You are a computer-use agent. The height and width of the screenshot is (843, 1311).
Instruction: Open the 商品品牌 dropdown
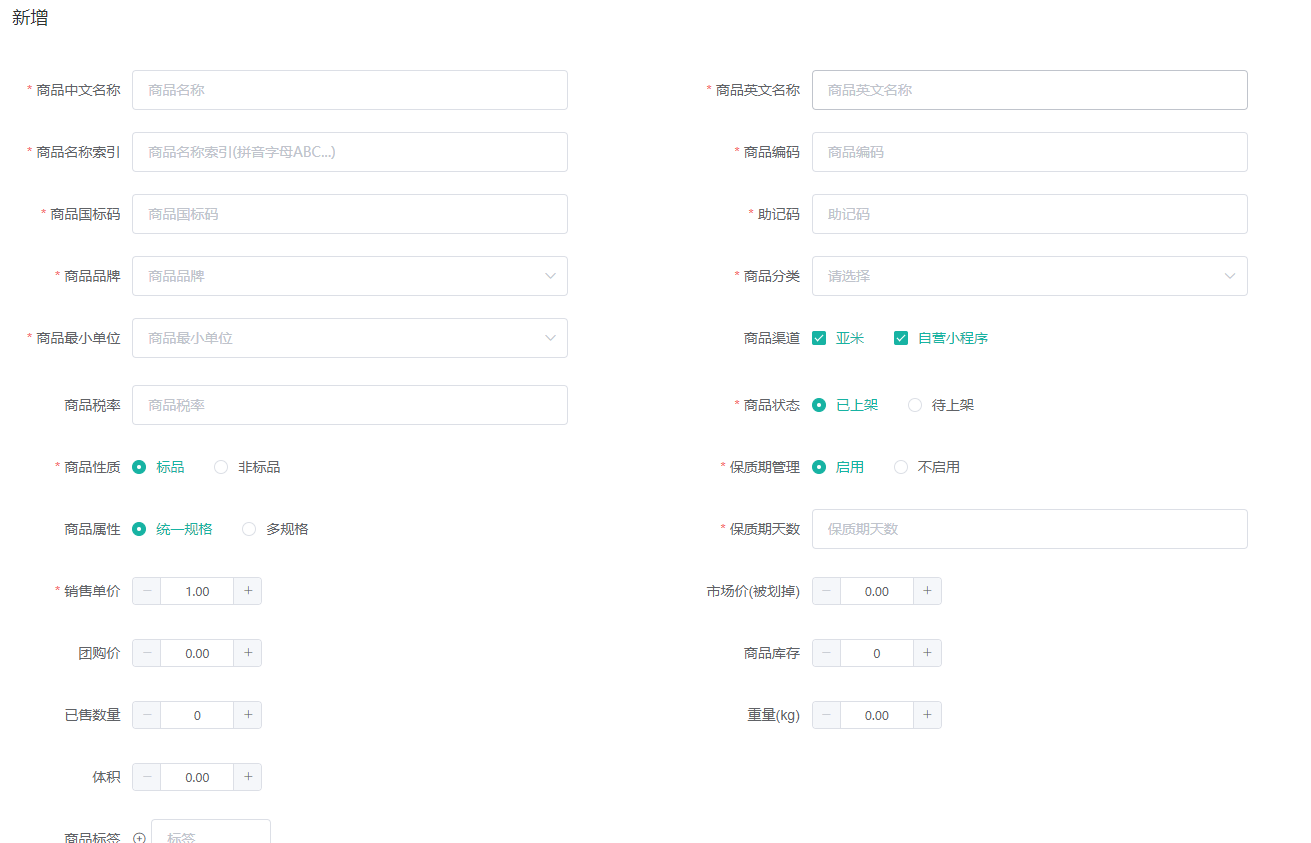(x=349, y=276)
